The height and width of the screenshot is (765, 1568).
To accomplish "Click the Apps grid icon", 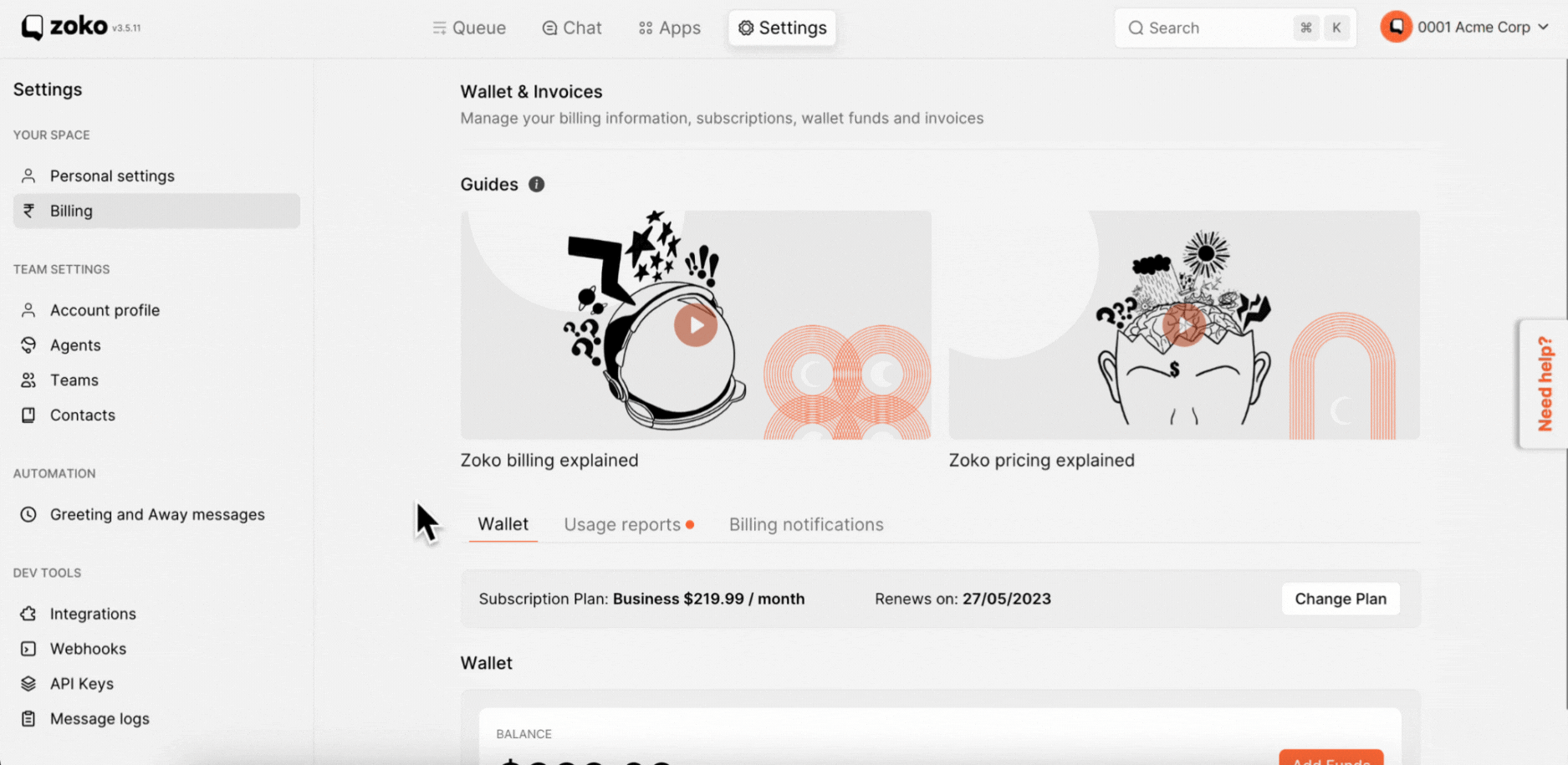I will pyautogui.click(x=646, y=28).
